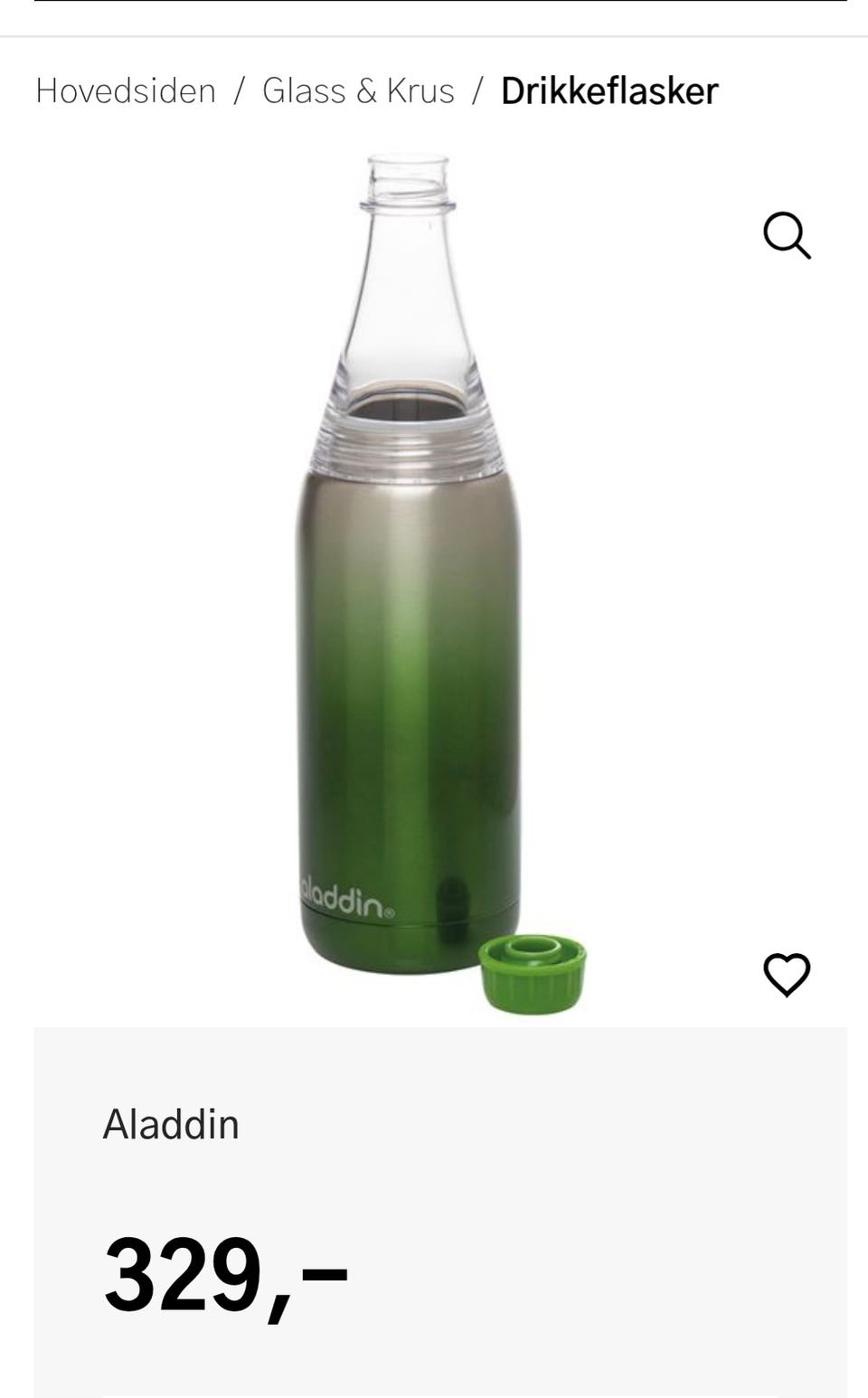Open the Aladdin brand name link
868x1398 pixels.
pyautogui.click(x=171, y=1124)
